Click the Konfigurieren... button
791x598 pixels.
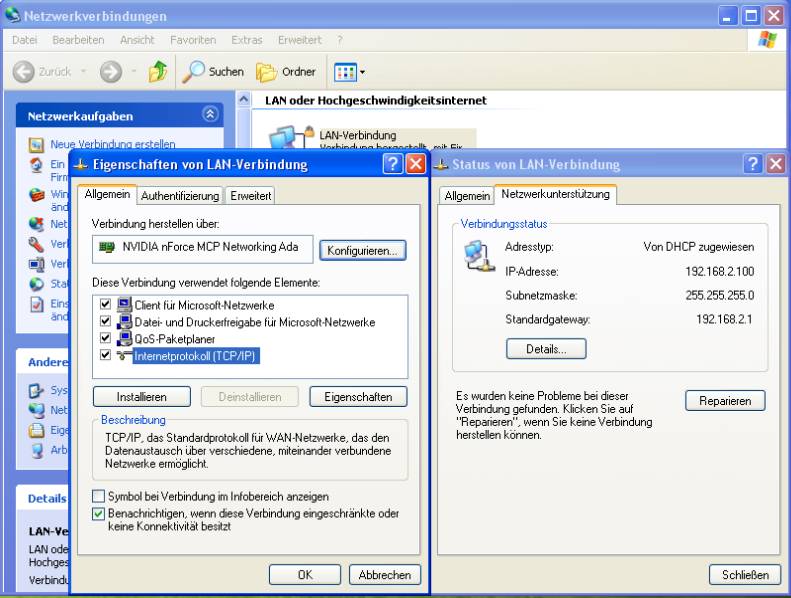click(x=362, y=250)
